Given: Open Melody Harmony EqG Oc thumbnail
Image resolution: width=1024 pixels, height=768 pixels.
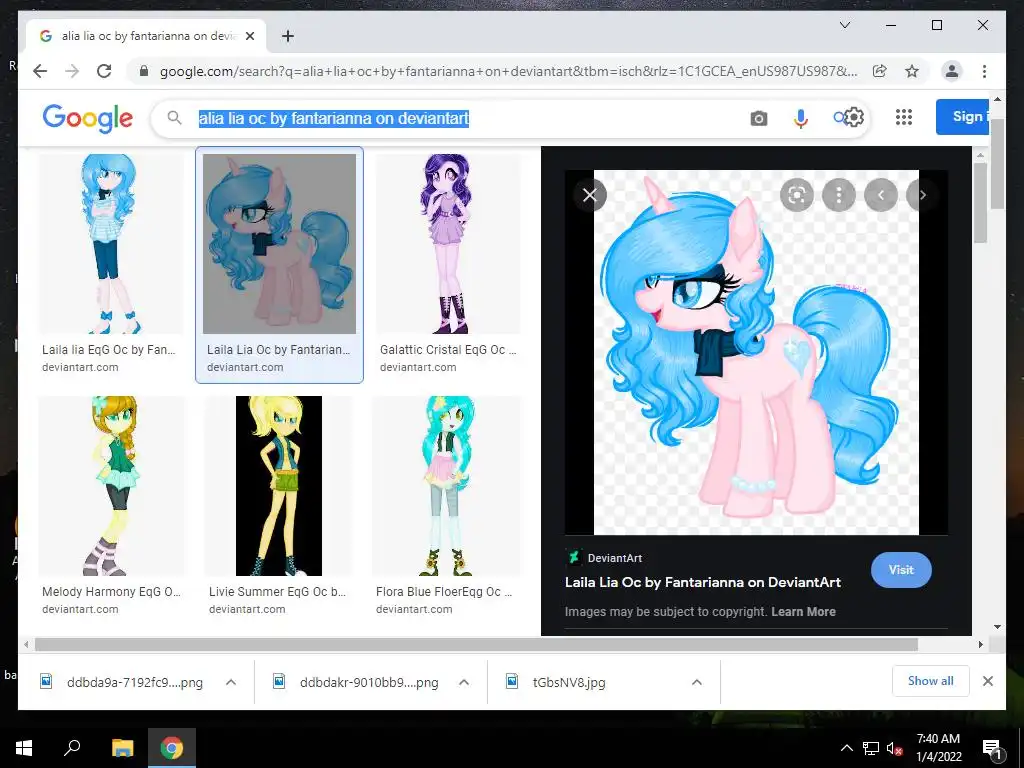Looking at the screenshot, I should (110, 486).
